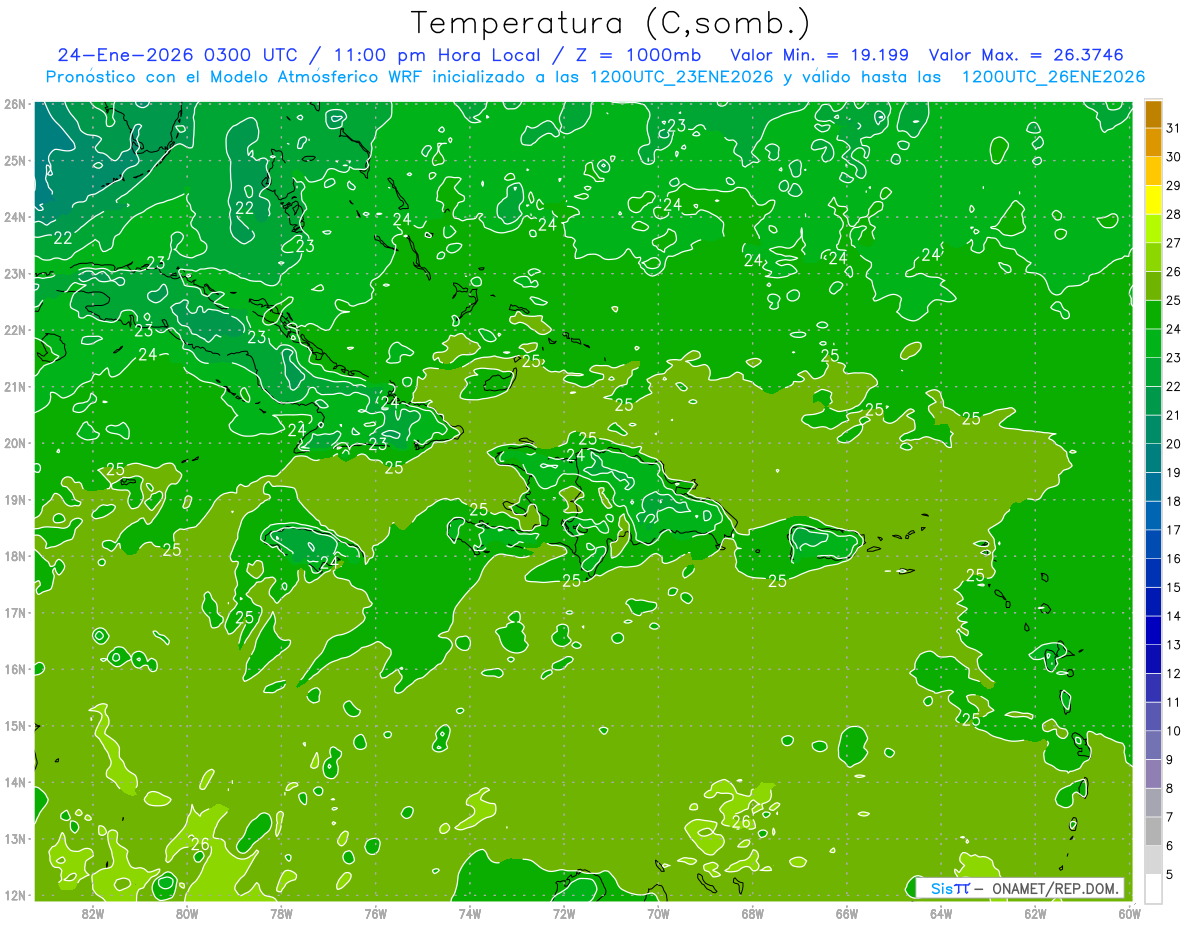Click the 'Valor Min. = 19.199' readout
The height and width of the screenshot is (927, 1200).
[x=819, y=55]
